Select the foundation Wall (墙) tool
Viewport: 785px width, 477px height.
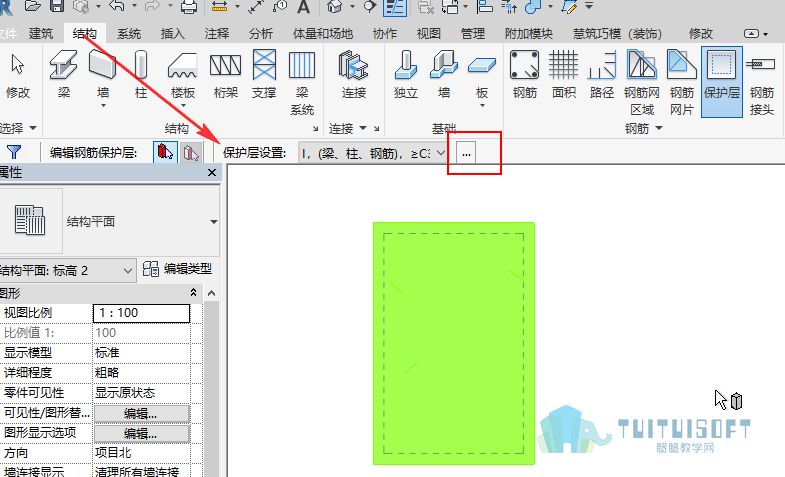[x=444, y=75]
